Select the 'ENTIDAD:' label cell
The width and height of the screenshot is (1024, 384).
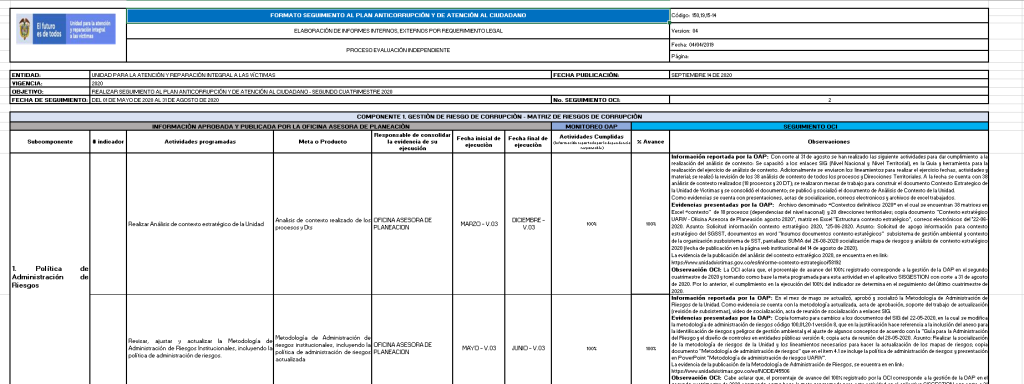click(50, 75)
